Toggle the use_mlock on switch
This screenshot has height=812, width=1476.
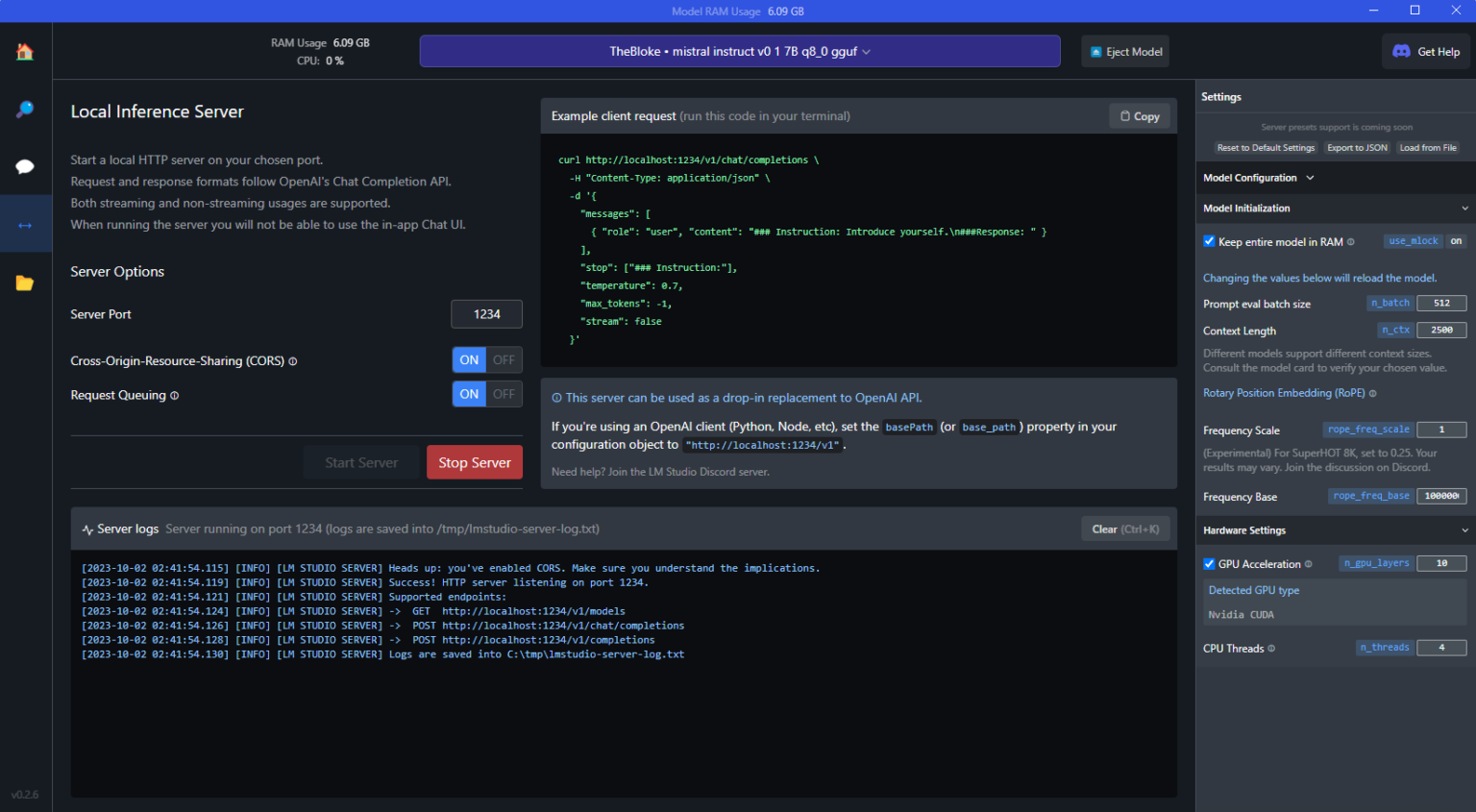click(1456, 241)
